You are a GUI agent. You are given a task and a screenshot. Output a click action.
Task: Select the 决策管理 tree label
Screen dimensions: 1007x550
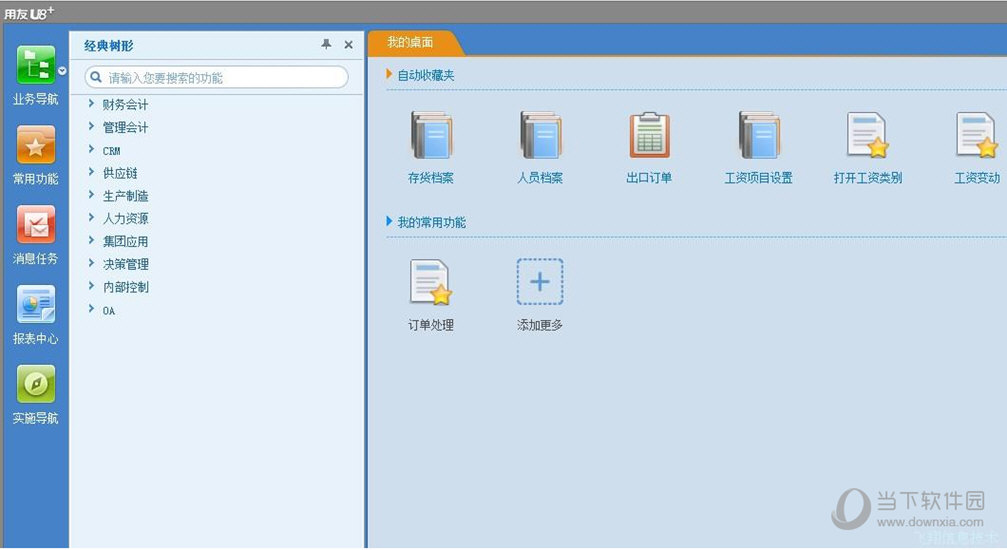tap(125, 264)
